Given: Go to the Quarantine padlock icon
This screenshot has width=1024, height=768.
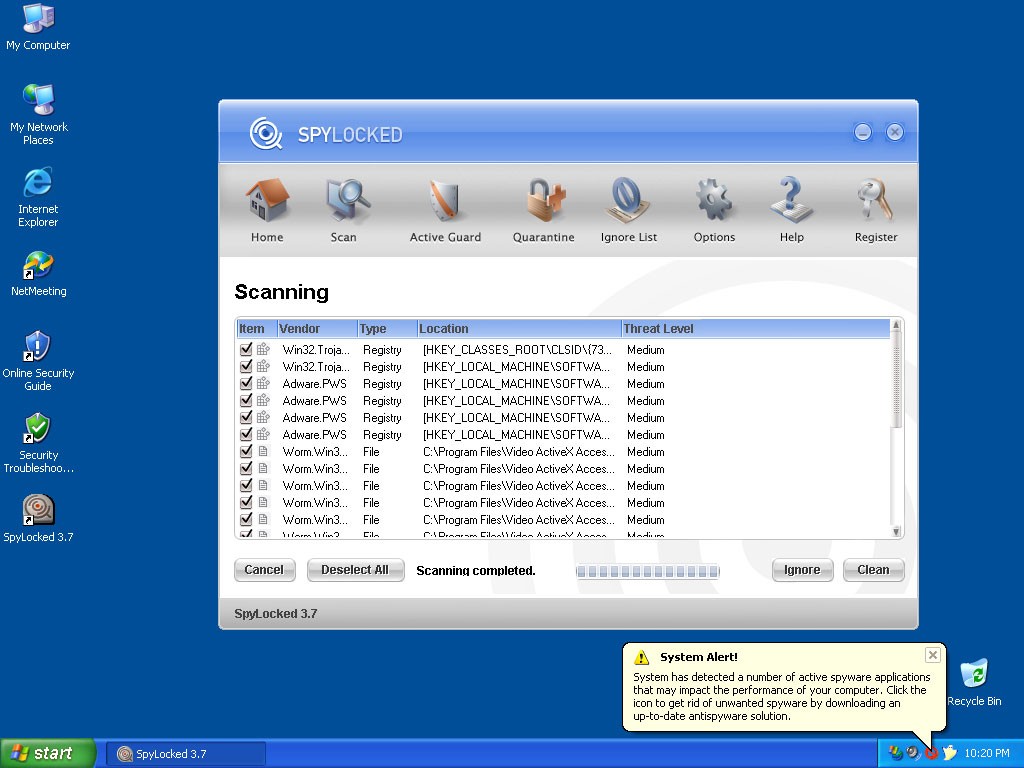Looking at the screenshot, I should (x=544, y=201).
